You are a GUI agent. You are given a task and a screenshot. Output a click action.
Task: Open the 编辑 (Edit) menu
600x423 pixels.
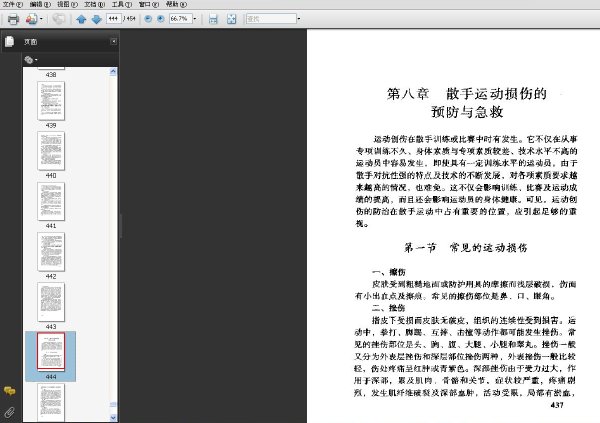click(40, 4)
